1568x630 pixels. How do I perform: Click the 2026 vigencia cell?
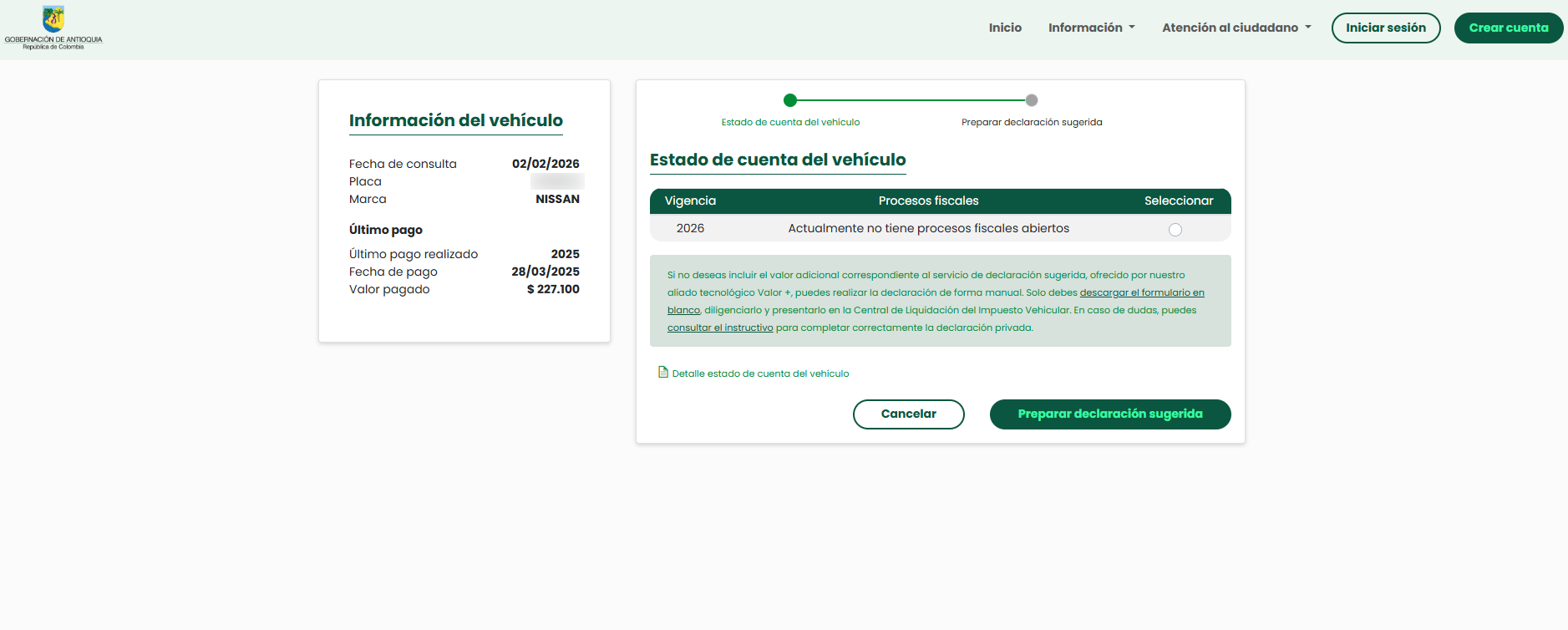pos(690,228)
